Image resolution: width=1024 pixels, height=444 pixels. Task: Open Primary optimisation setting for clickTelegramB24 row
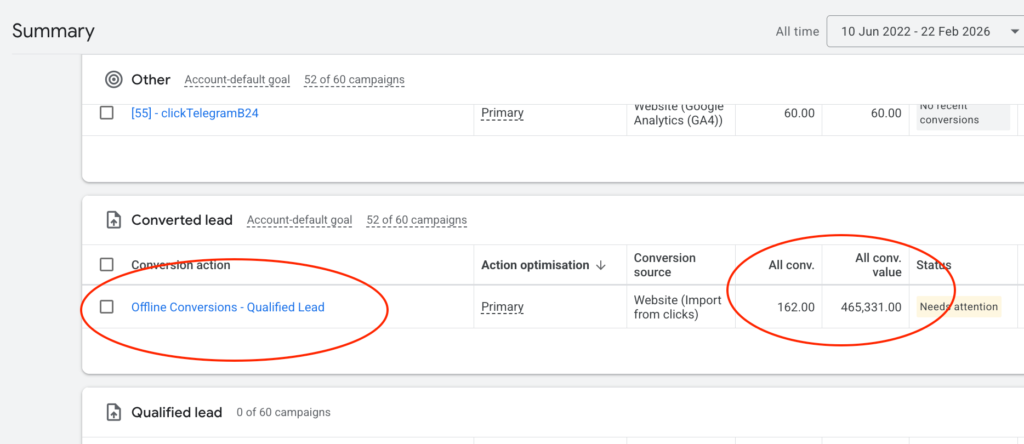point(502,113)
